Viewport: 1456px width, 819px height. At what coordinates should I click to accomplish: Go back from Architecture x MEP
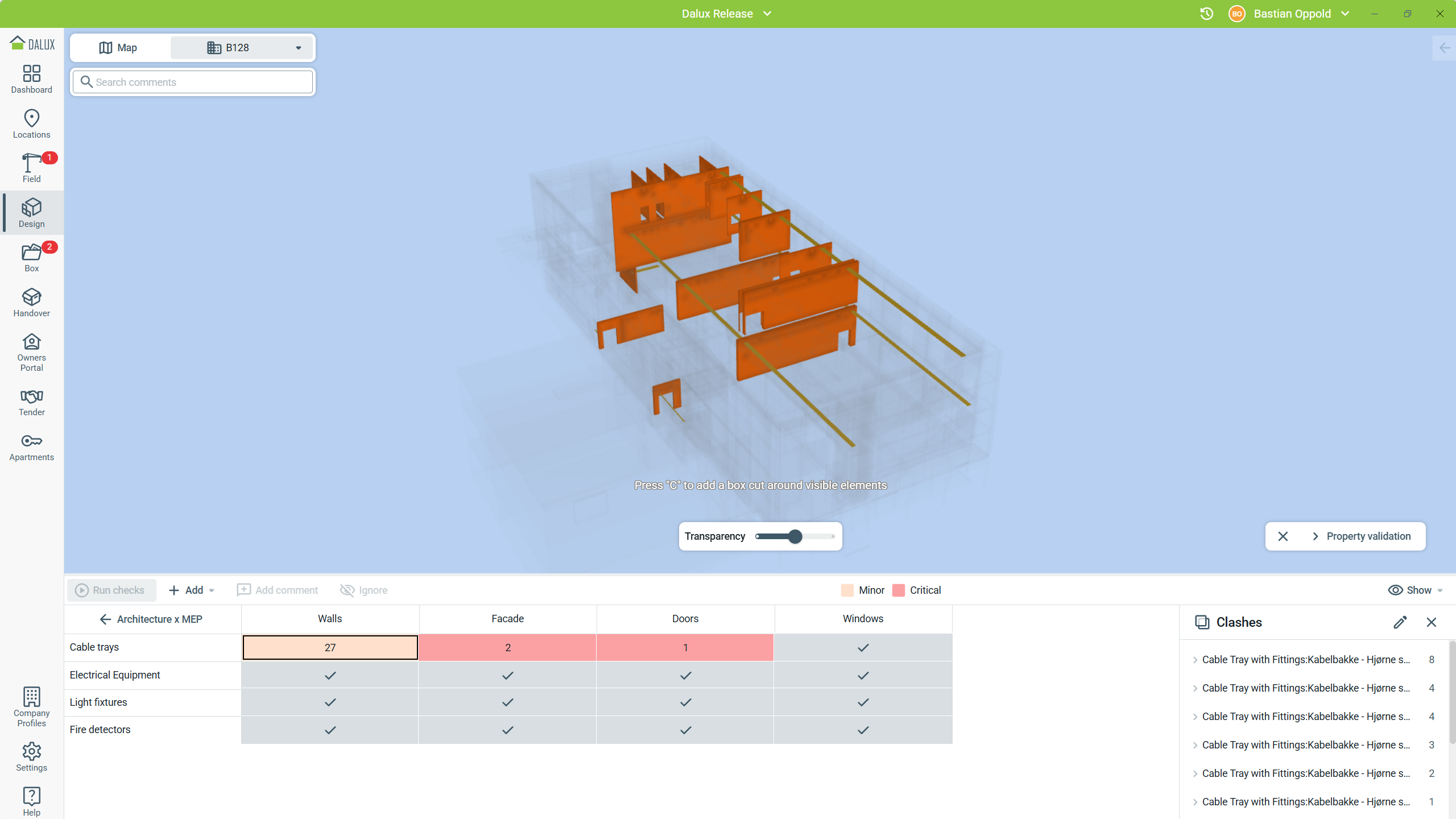click(105, 619)
